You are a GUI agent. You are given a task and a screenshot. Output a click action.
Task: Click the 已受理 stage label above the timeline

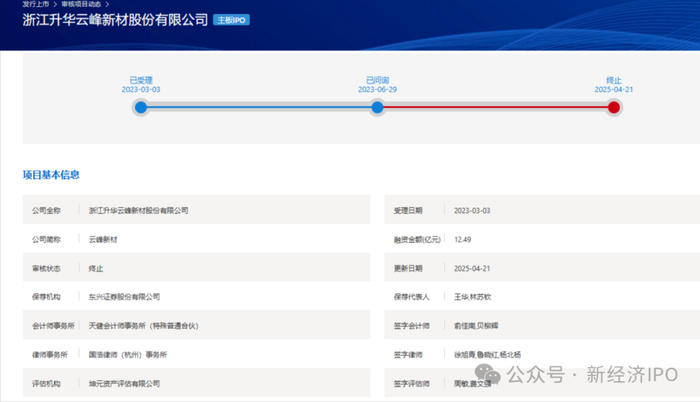(141, 80)
